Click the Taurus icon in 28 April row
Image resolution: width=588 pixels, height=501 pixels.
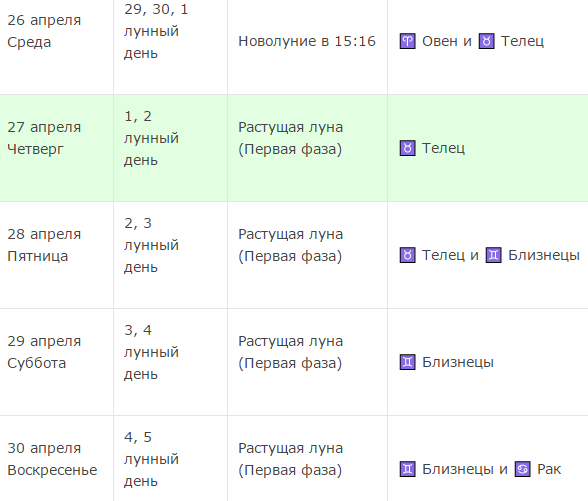(x=407, y=255)
